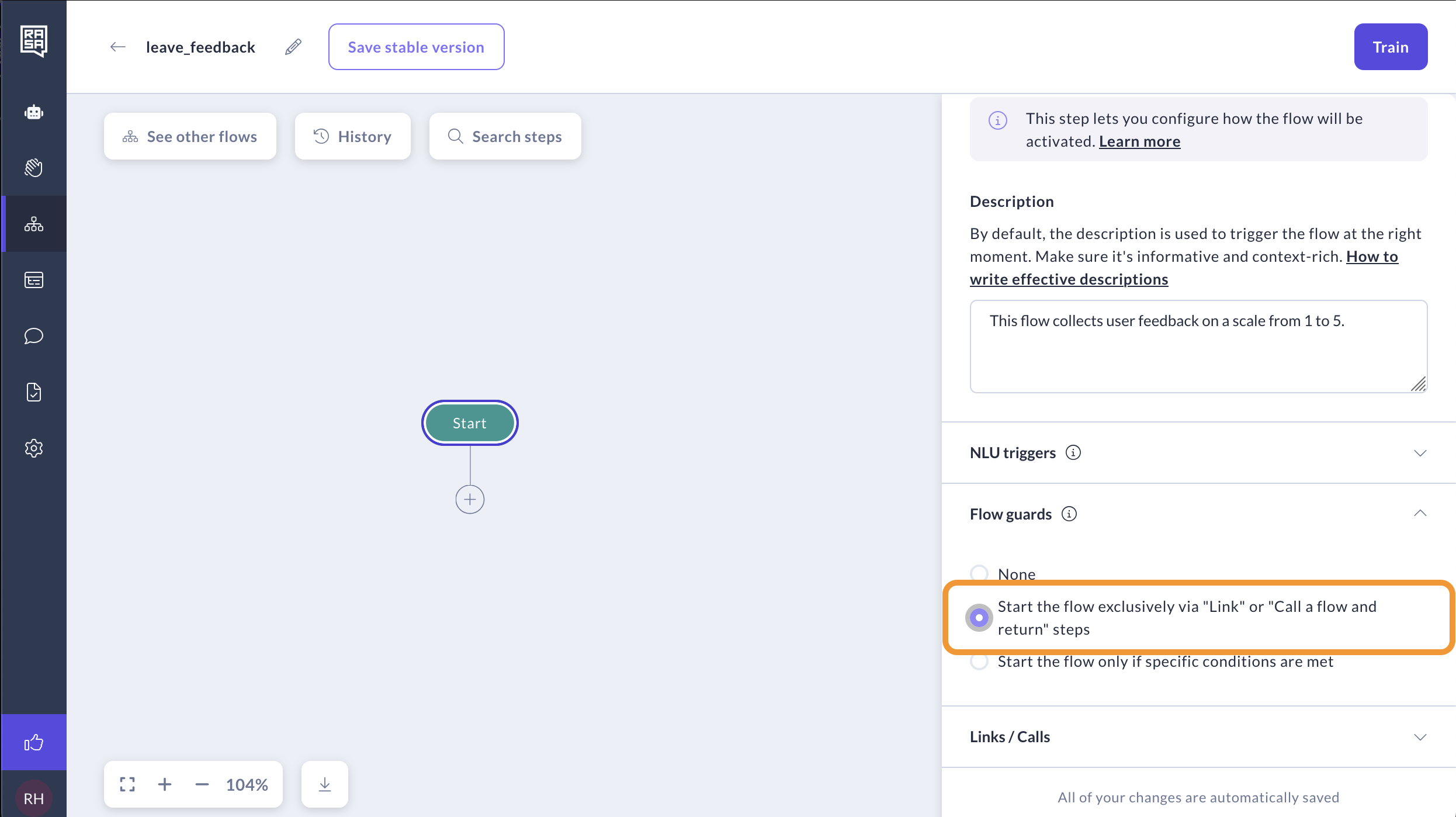Go back using the left arrow
This screenshot has height=817, width=1456.
[x=117, y=47]
